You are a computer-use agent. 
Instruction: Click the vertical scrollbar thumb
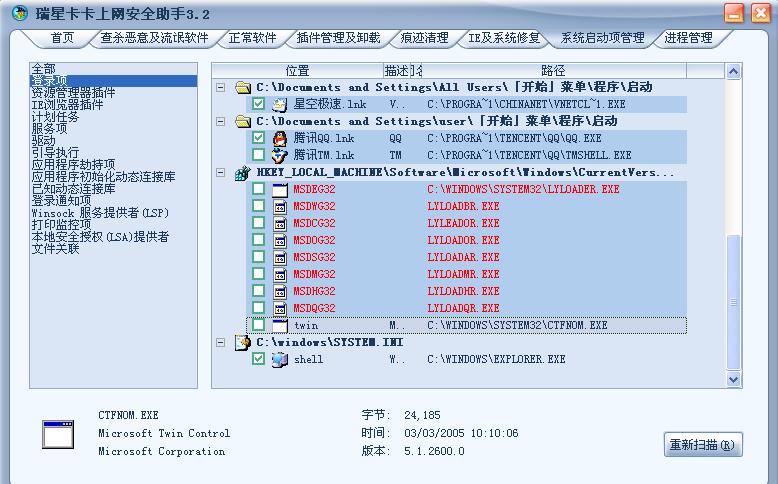coord(733,301)
